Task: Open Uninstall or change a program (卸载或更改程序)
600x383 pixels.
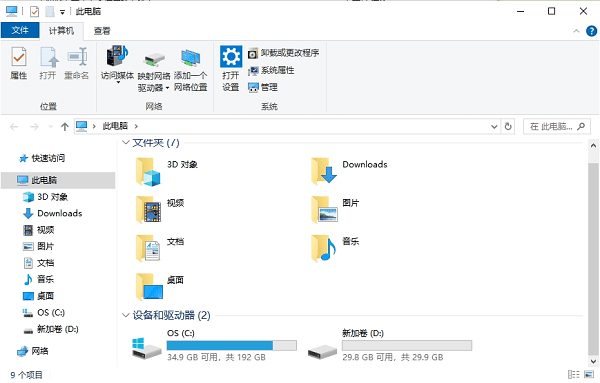Action: (284, 53)
